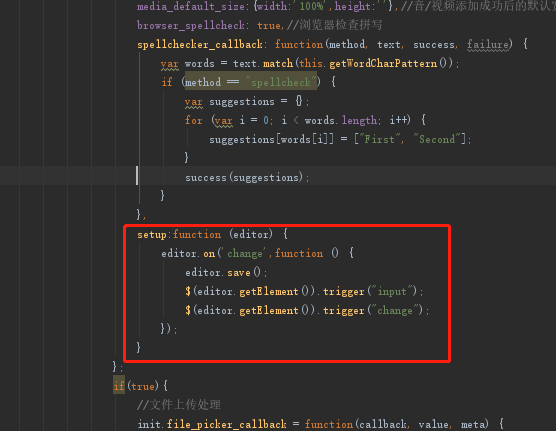Click the "Second" string in array
The image size is (556, 431).
pos(437,139)
